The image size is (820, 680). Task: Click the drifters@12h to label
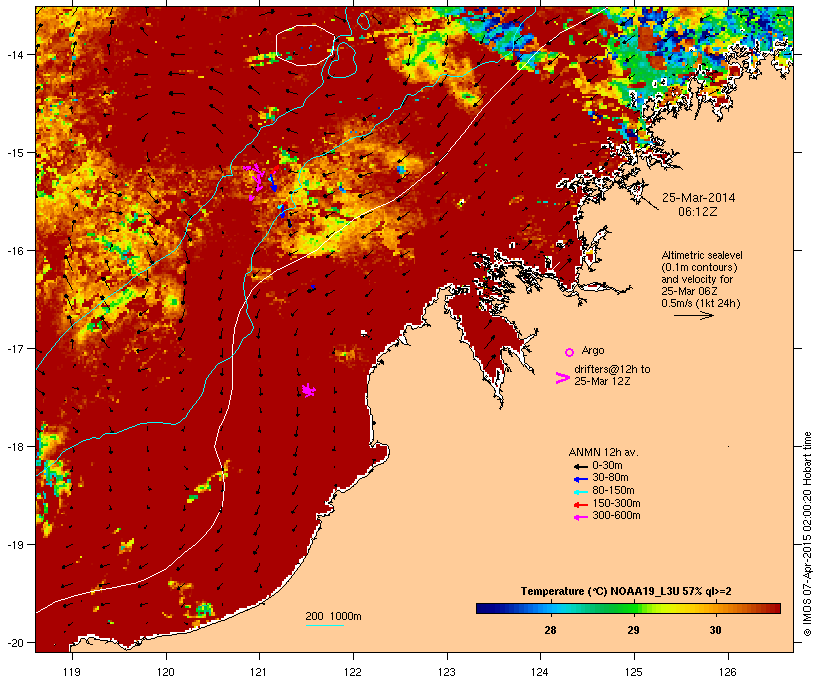click(x=612, y=369)
